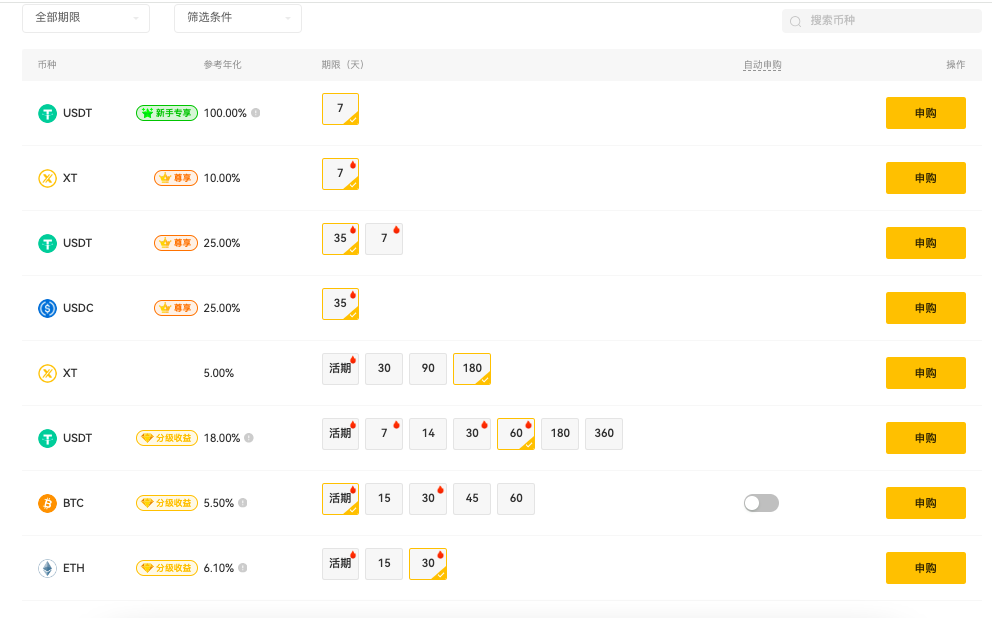Click into the 搜索币种 search field
992x618 pixels.
[x=890, y=21]
